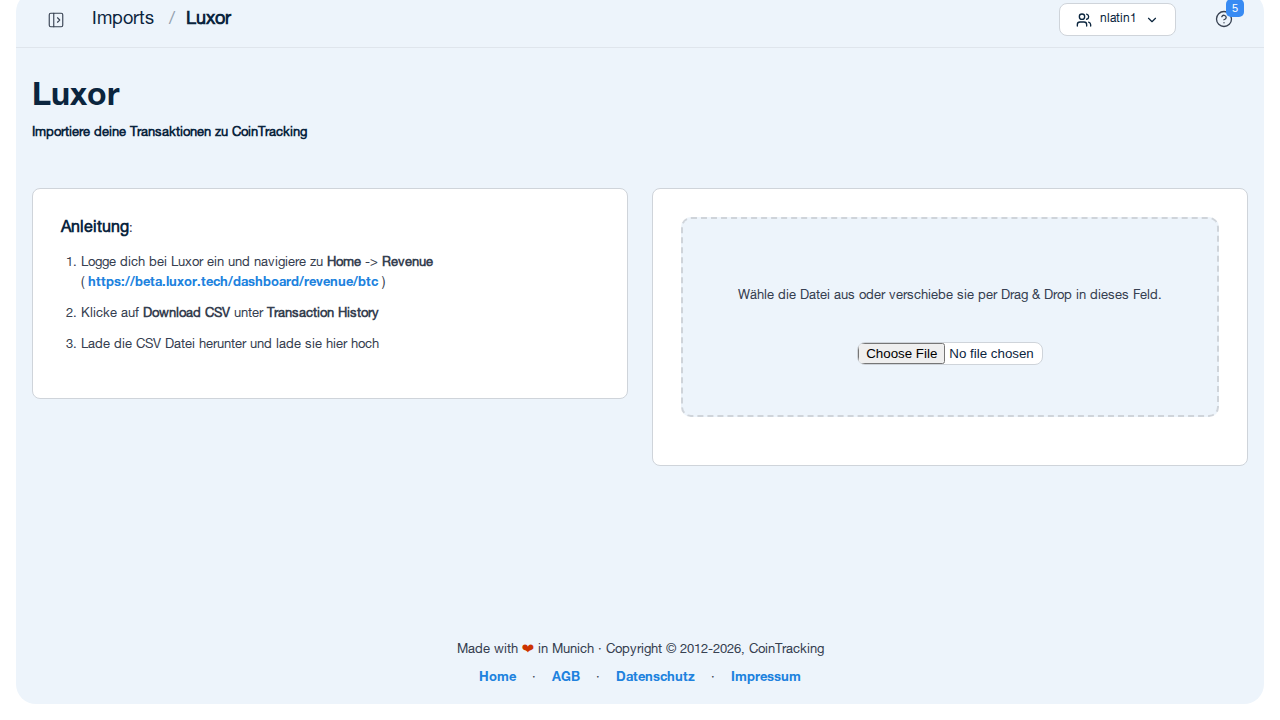Toggle the sidebar panel icon
The height and width of the screenshot is (720, 1280).
click(56, 20)
